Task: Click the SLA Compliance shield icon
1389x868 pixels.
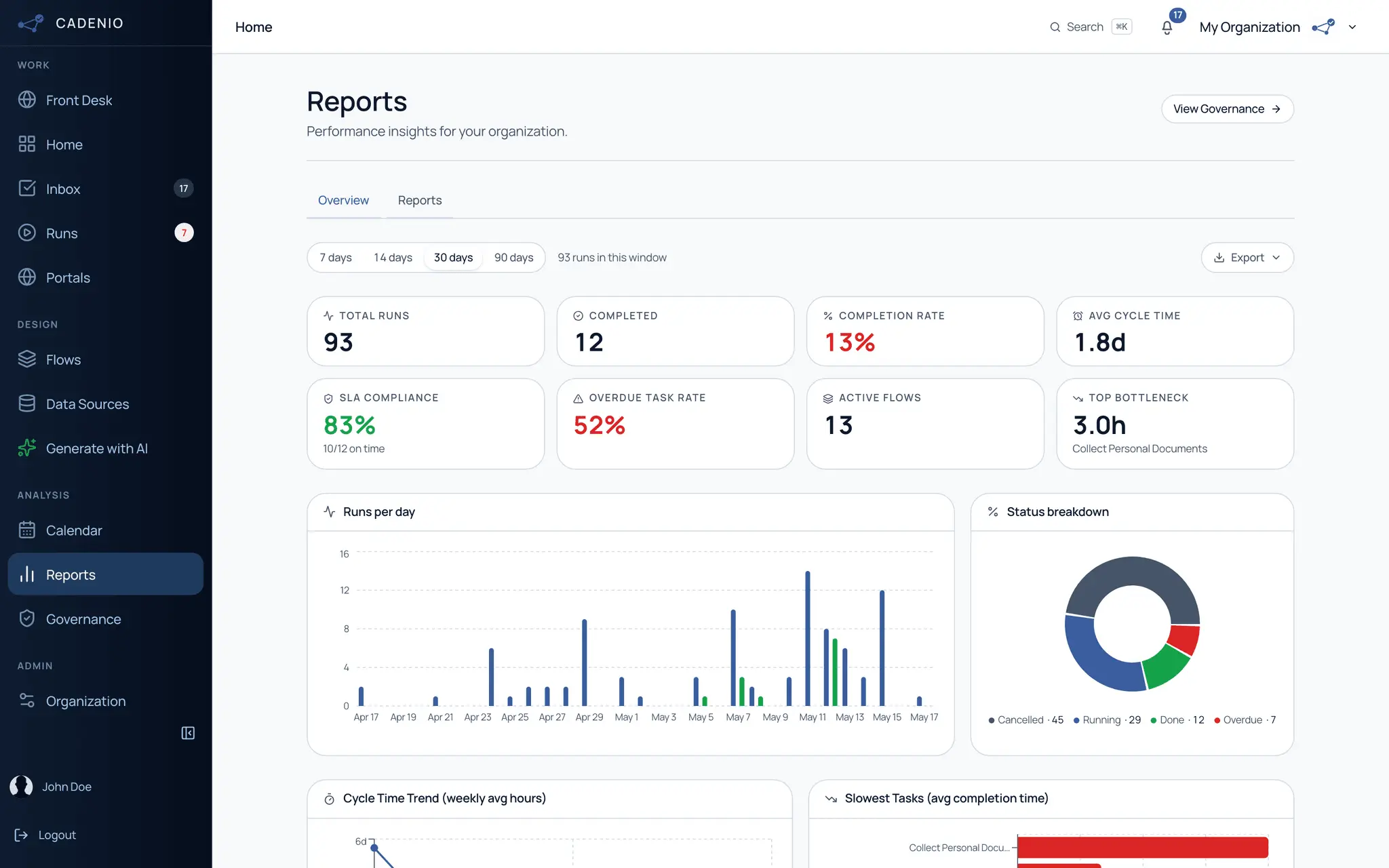Action: pos(328,399)
